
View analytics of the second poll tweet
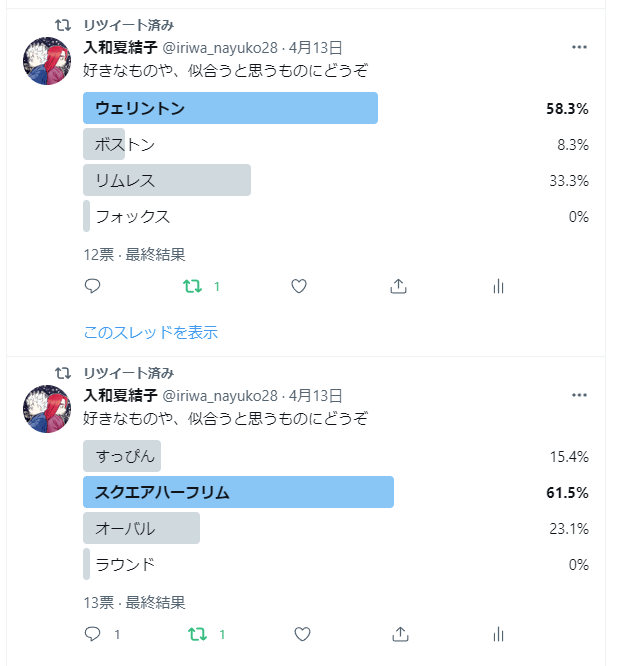[498, 634]
